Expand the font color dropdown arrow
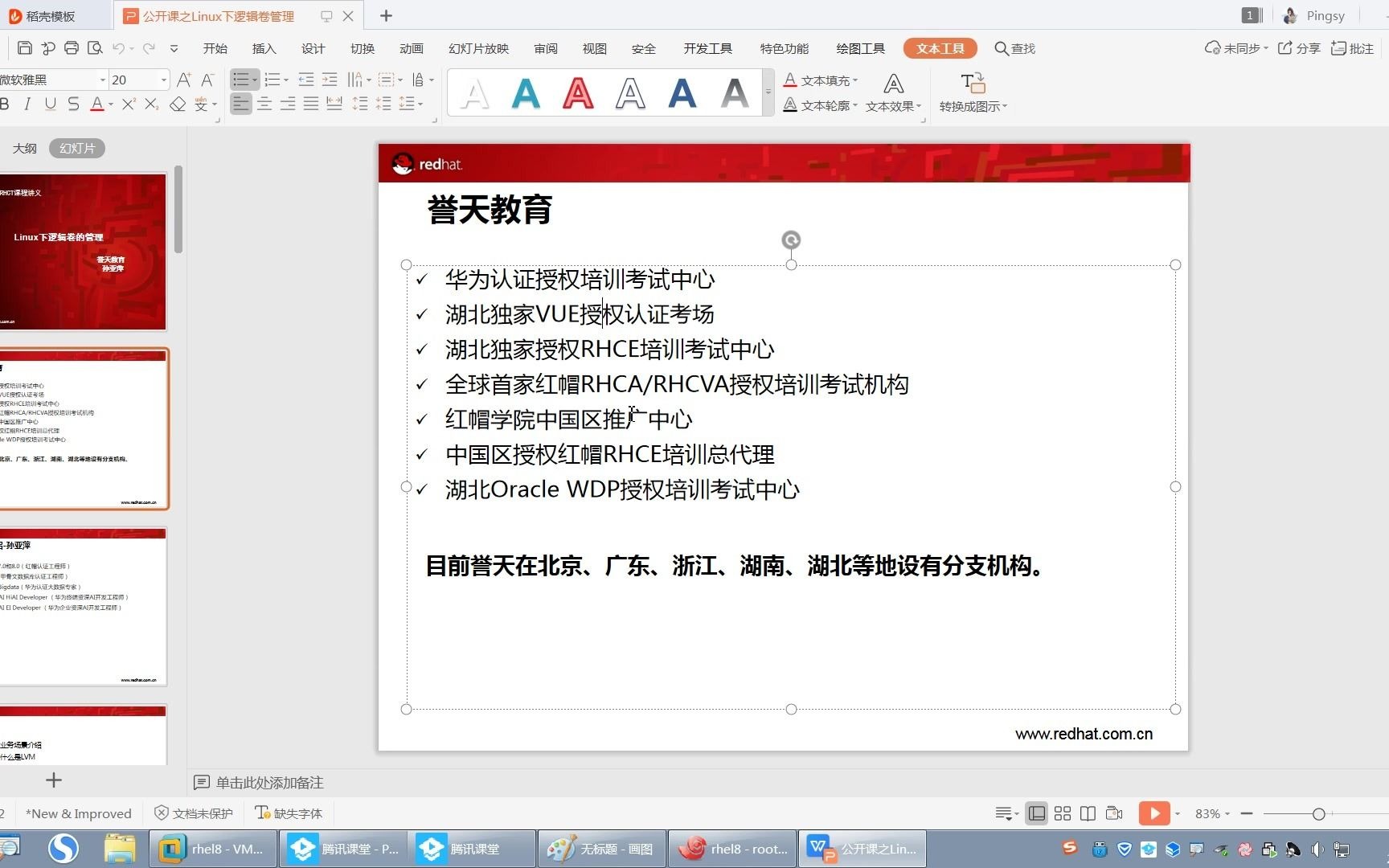This screenshot has width=1389, height=868. click(110, 104)
